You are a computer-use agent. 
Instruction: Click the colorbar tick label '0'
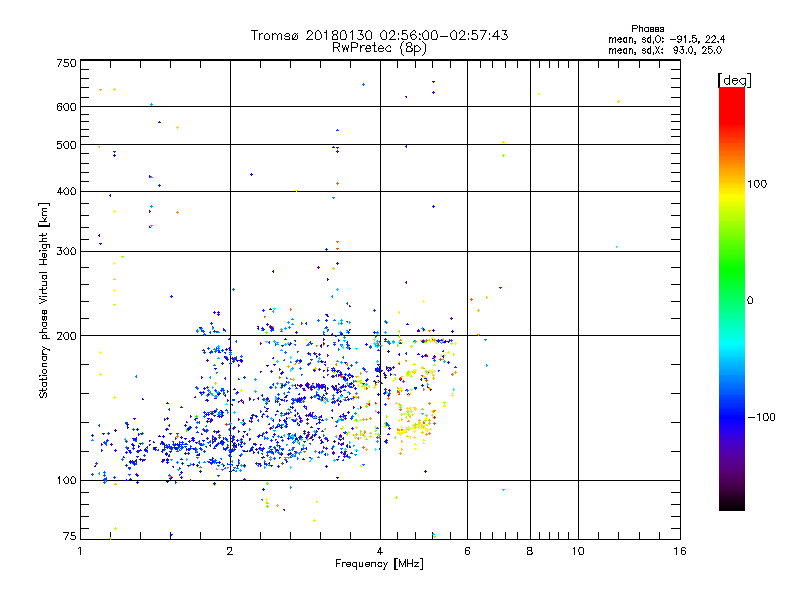point(750,301)
